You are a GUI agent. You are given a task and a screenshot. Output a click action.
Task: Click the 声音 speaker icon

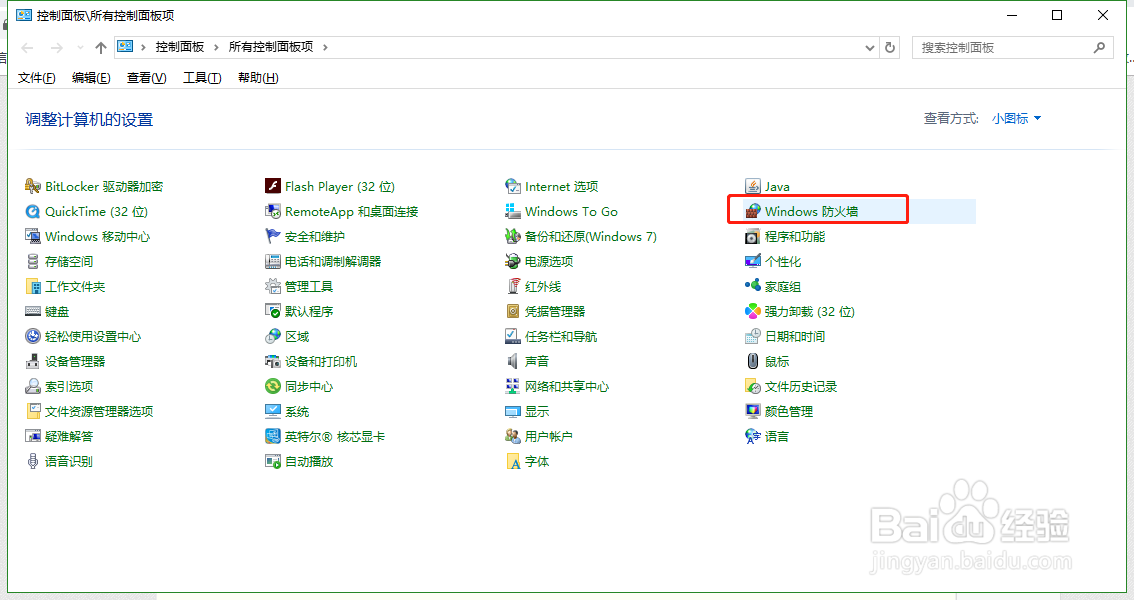[513, 361]
